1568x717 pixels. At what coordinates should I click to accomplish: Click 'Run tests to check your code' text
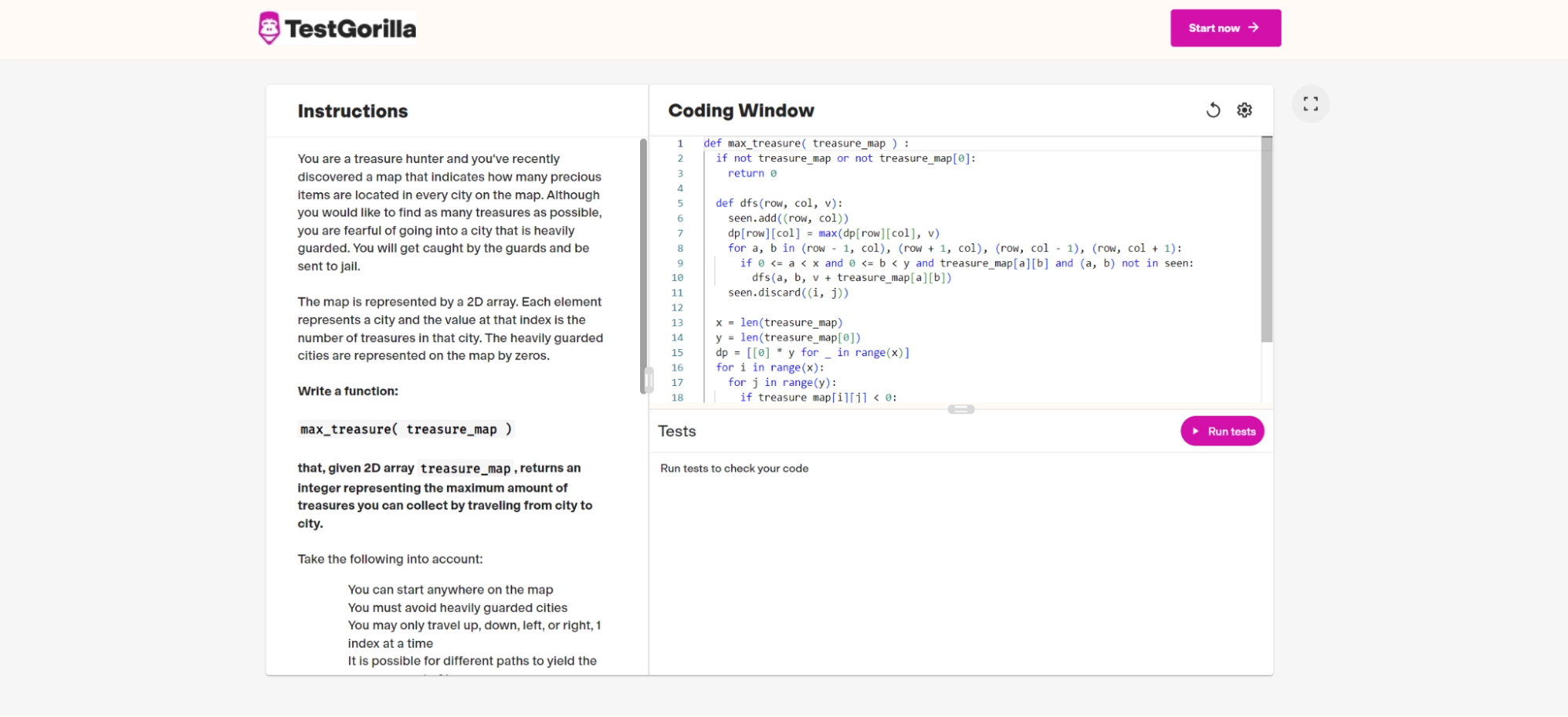pos(734,468)
